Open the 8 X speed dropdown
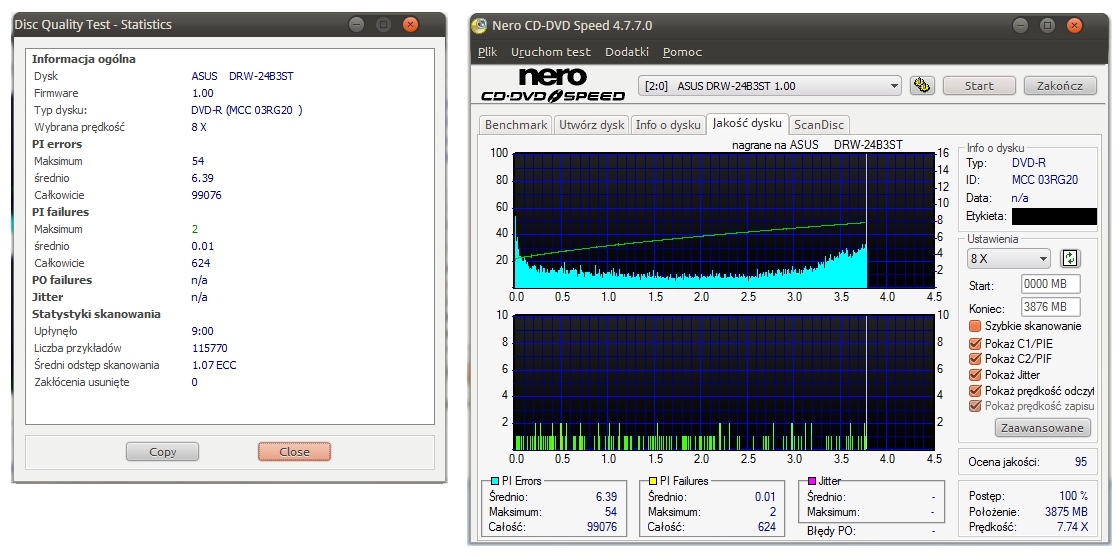Viewport: 1120px width, 558px height. [1009, 258]
